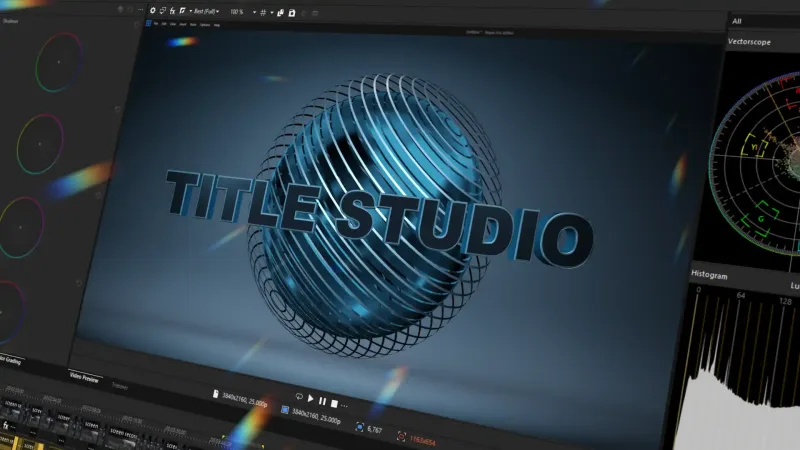Viewport: 800px width, 450px height.
Task: Adjust the second color wheel's center point
Action: coord(40,144)
